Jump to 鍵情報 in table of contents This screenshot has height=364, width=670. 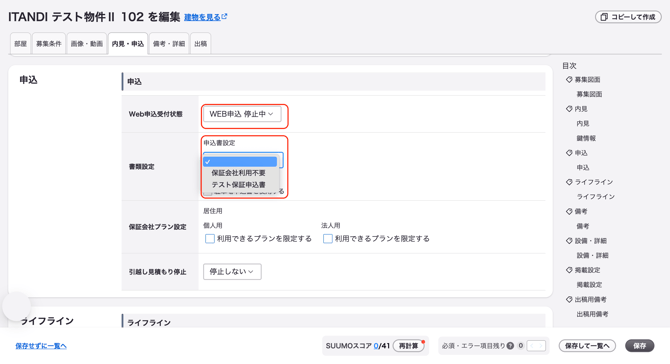(x=586, y=138)
